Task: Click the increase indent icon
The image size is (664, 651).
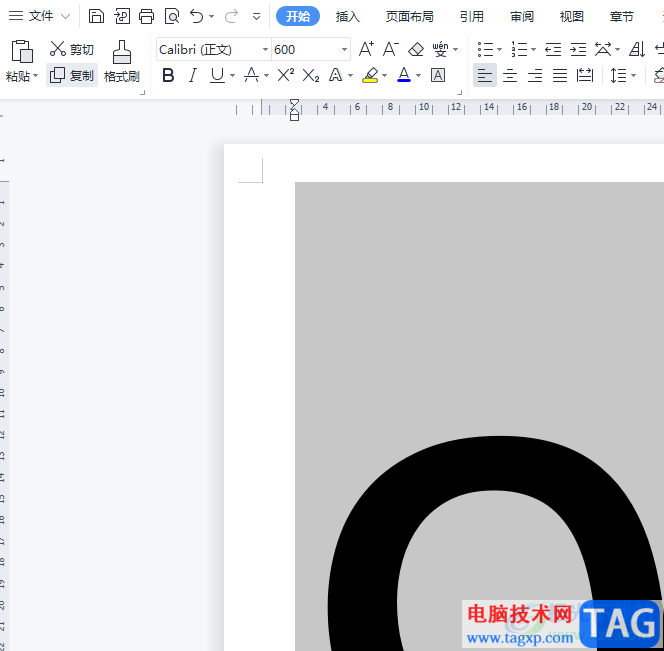Action: [x=578, y=50]
